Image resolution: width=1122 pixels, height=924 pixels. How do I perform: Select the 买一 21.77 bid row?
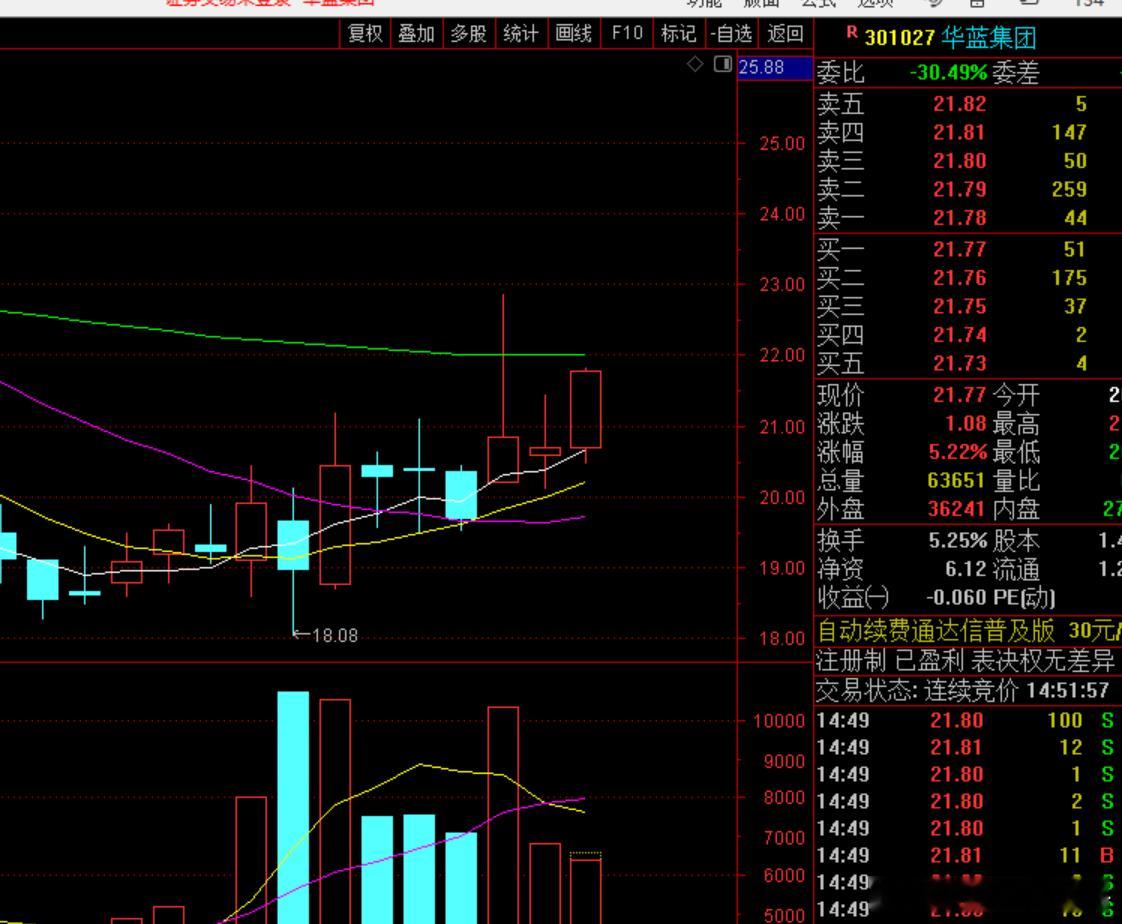(967, 249)
